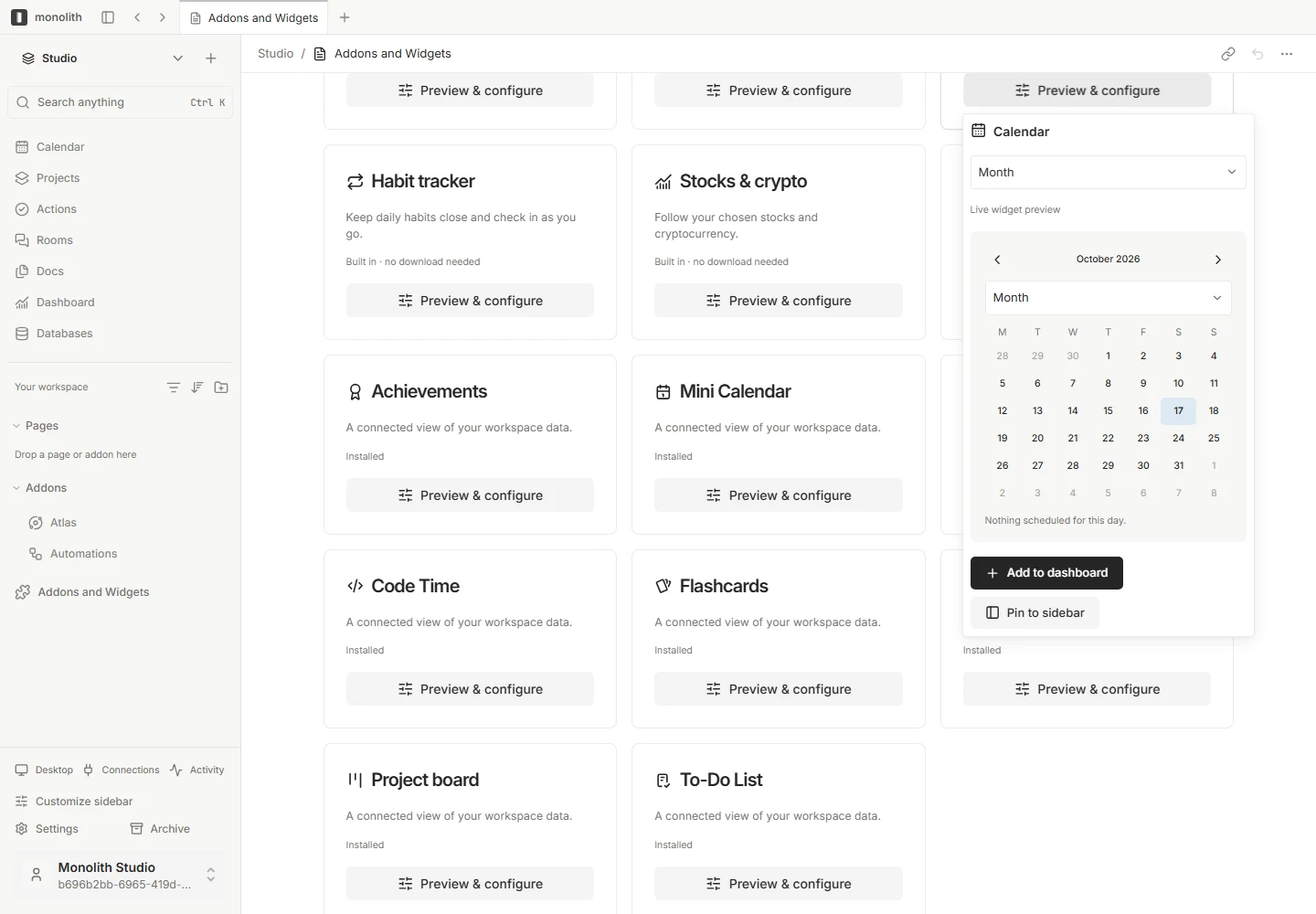Preview & configure the Project board
The width and height of the screenshot is (1316, 914).
point(470,884)
